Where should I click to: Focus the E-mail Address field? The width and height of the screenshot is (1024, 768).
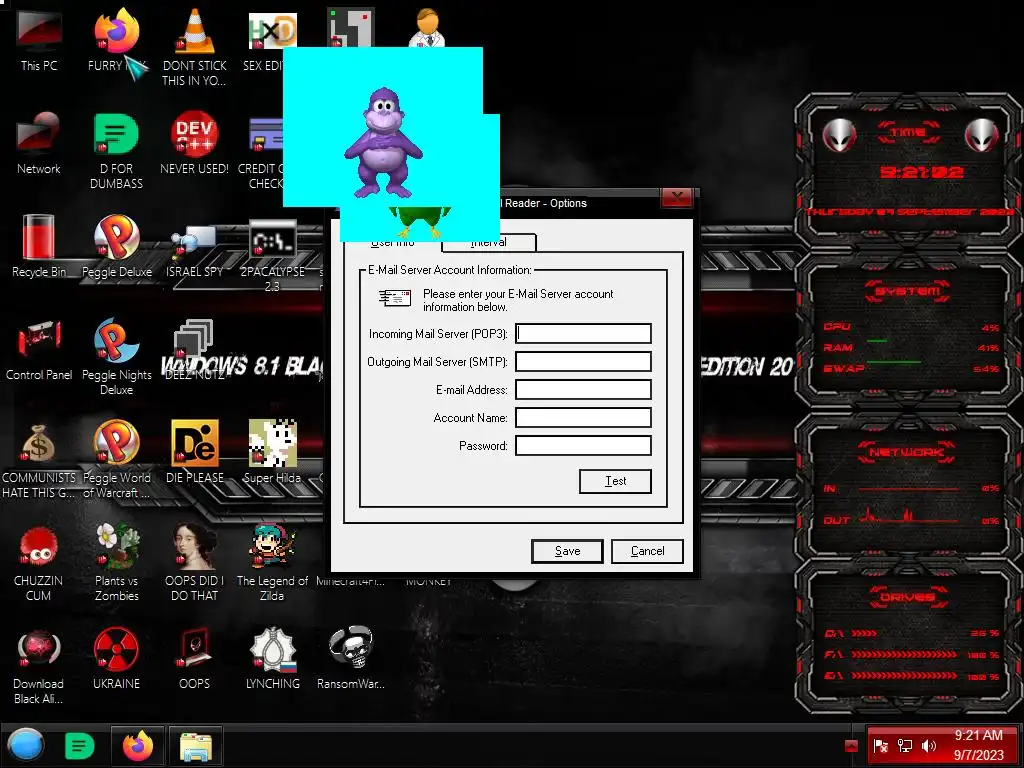tap(583, 390)
